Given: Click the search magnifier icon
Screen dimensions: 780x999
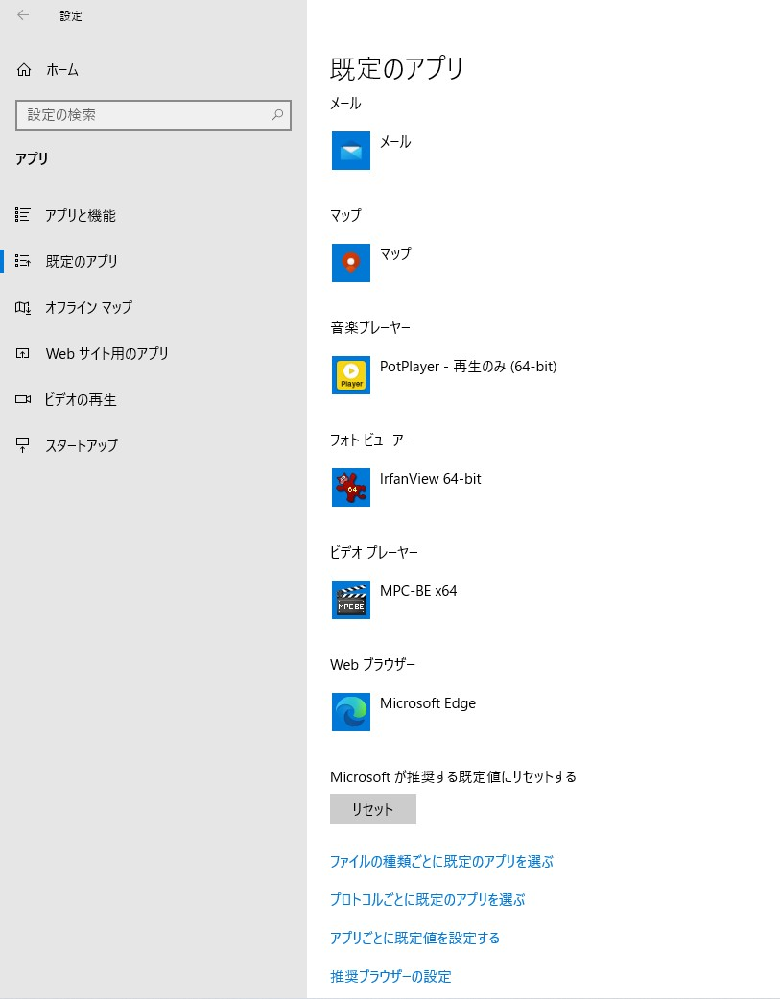Looking at the screenshot, I should (277, 115).
